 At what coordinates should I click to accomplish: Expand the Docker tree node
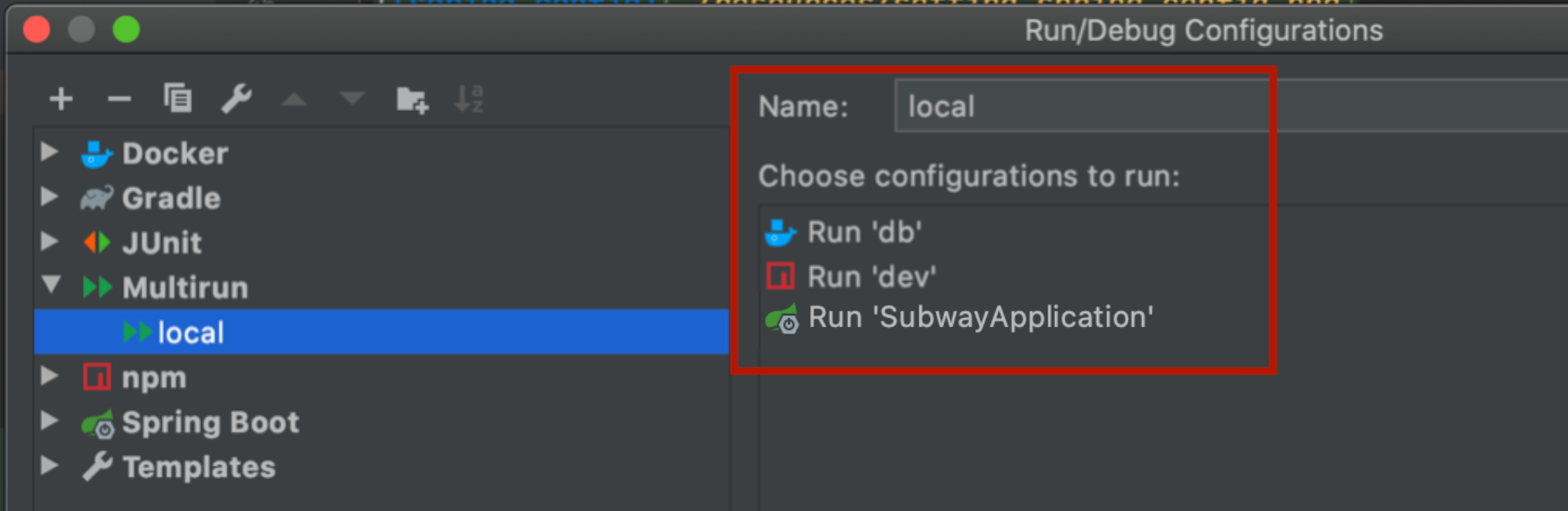pos(50,152)
